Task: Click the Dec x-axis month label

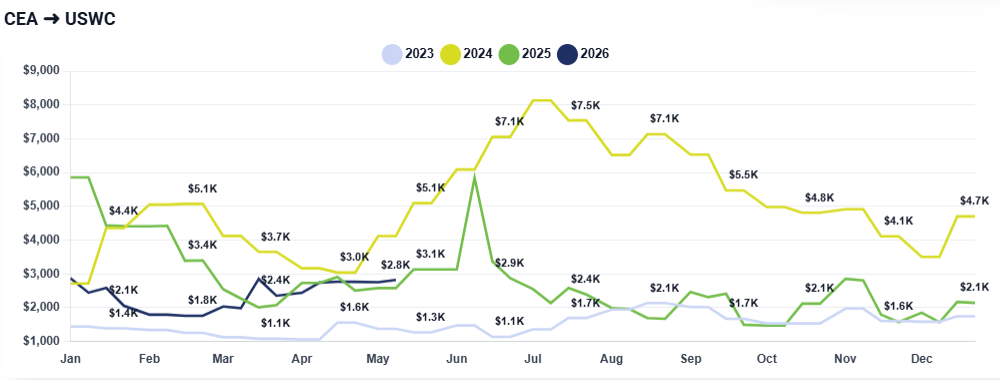Action: pyautogui.click(x=922, y=360)
